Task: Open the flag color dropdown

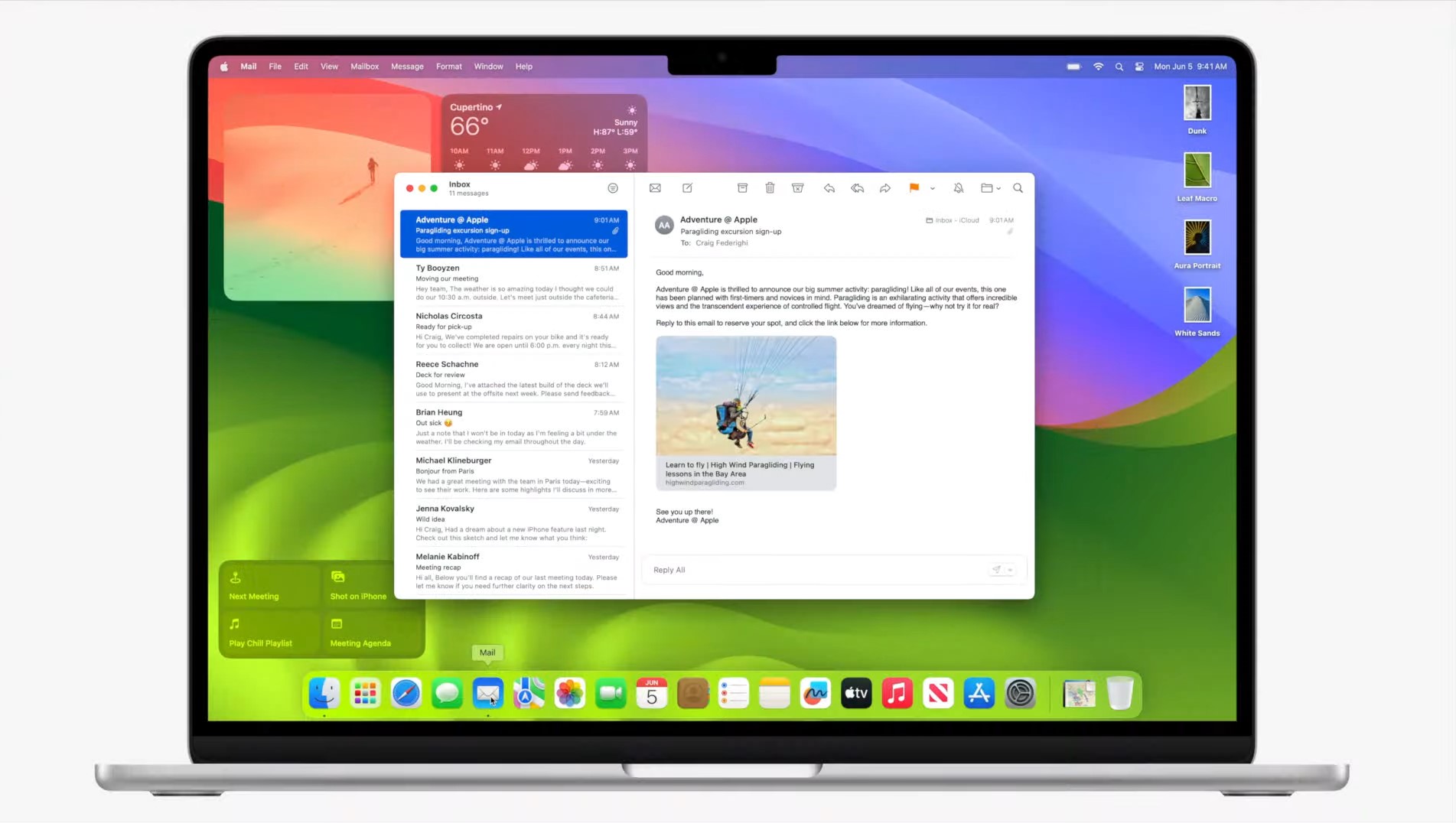Action: pos(932,187)
